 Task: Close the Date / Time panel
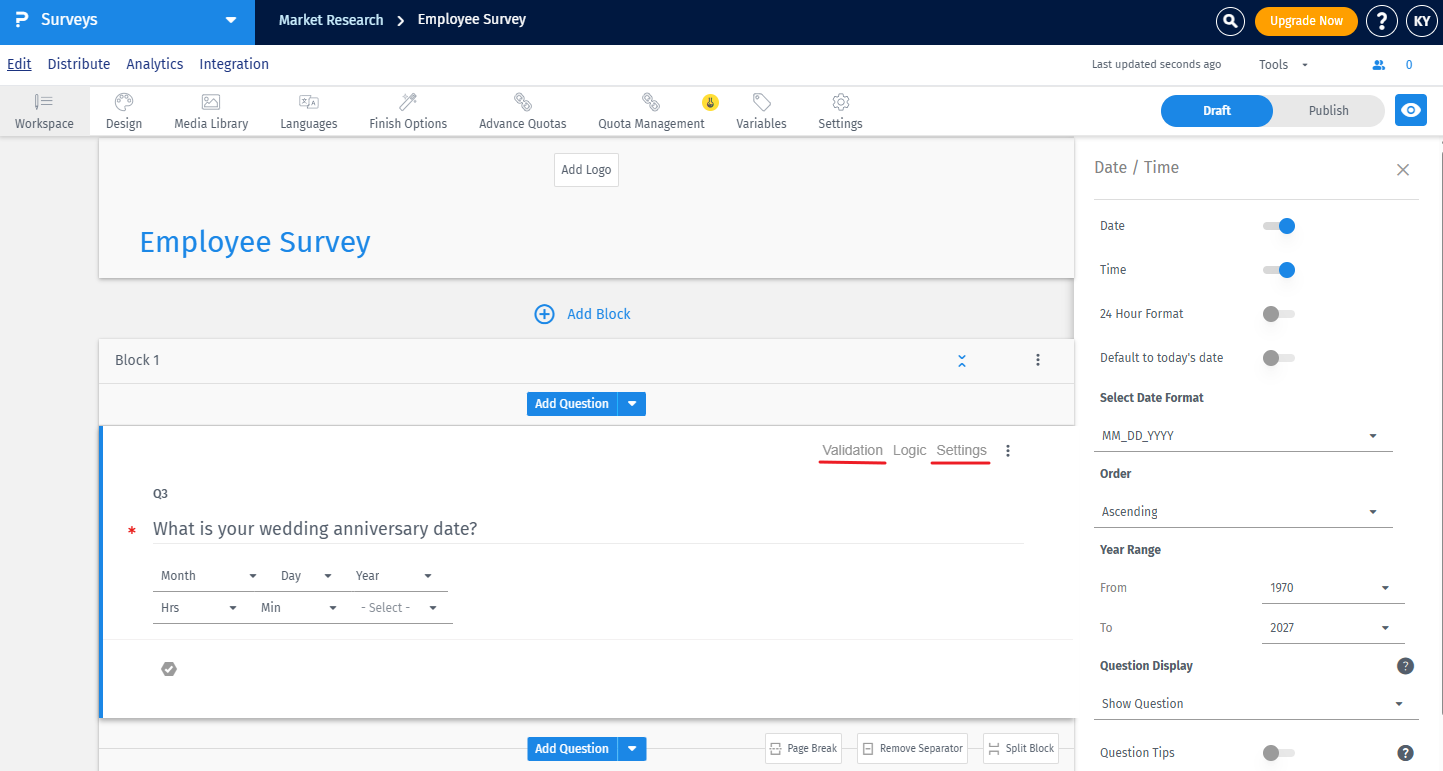point(1403,170)
